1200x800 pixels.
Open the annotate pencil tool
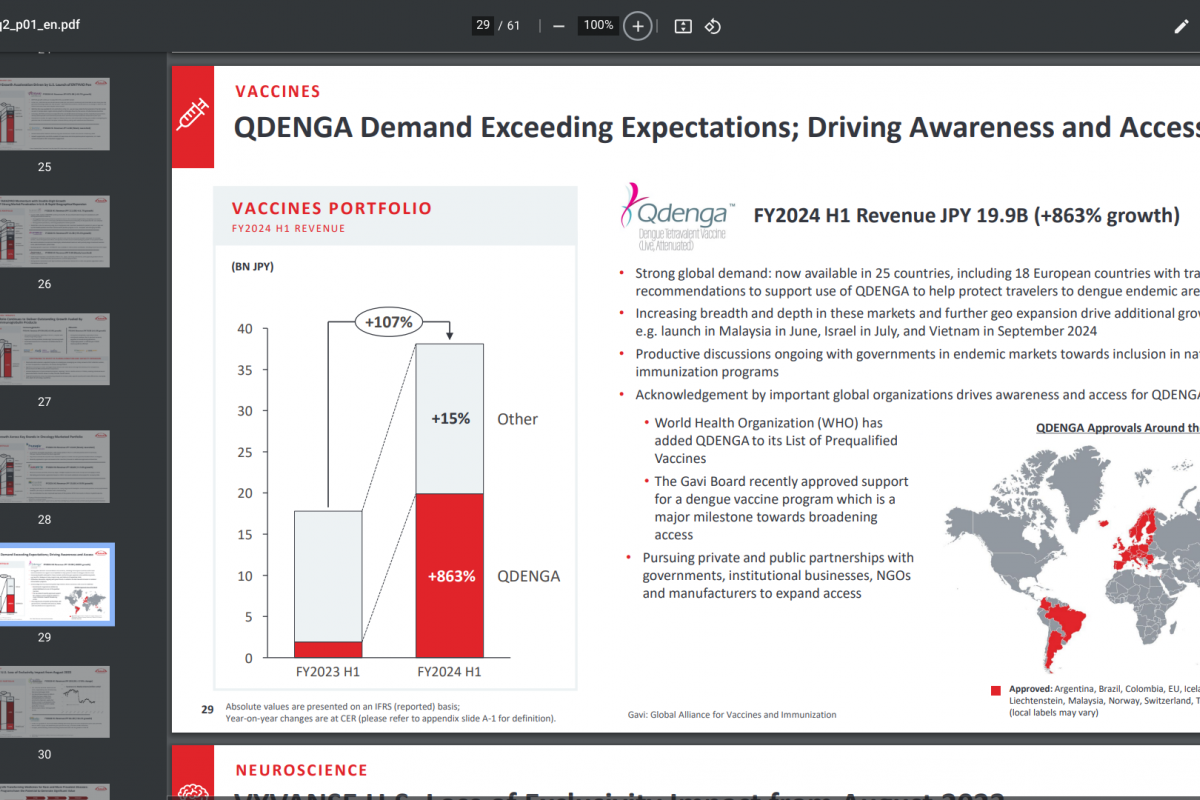pos(1181,26)
